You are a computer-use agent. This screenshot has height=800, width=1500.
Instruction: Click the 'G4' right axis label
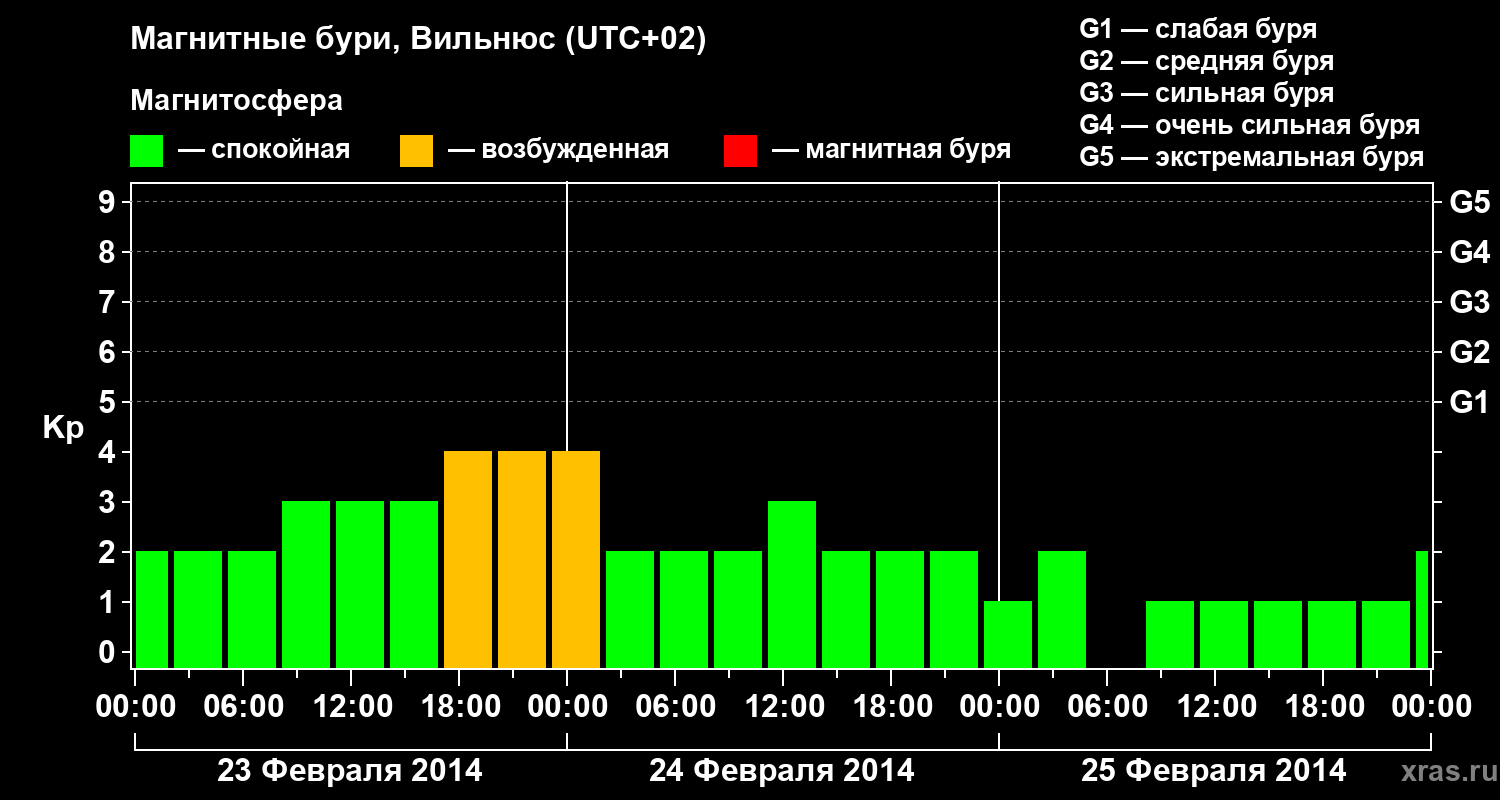[1469, 253]
